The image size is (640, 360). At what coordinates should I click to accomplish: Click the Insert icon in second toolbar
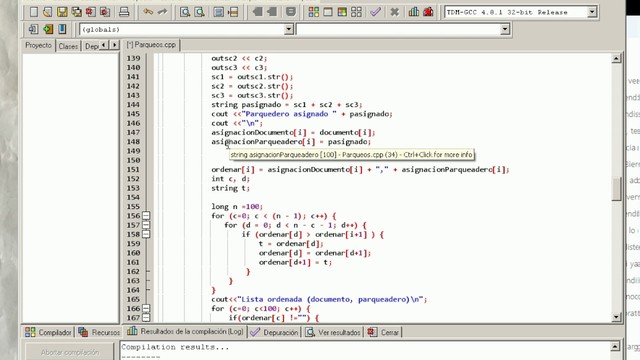point(33,29)
